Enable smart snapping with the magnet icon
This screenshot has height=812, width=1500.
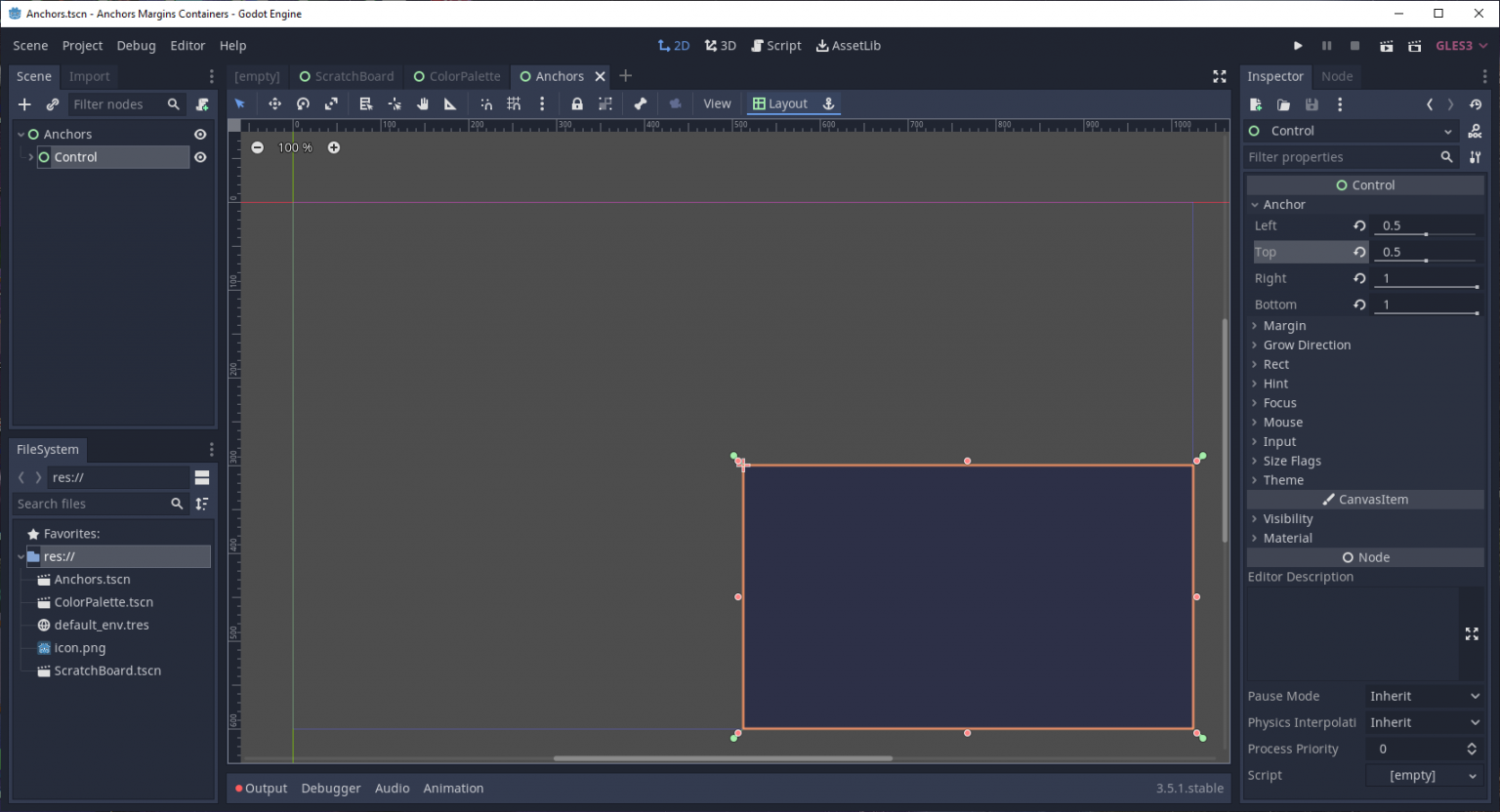[x=486, y=103]
